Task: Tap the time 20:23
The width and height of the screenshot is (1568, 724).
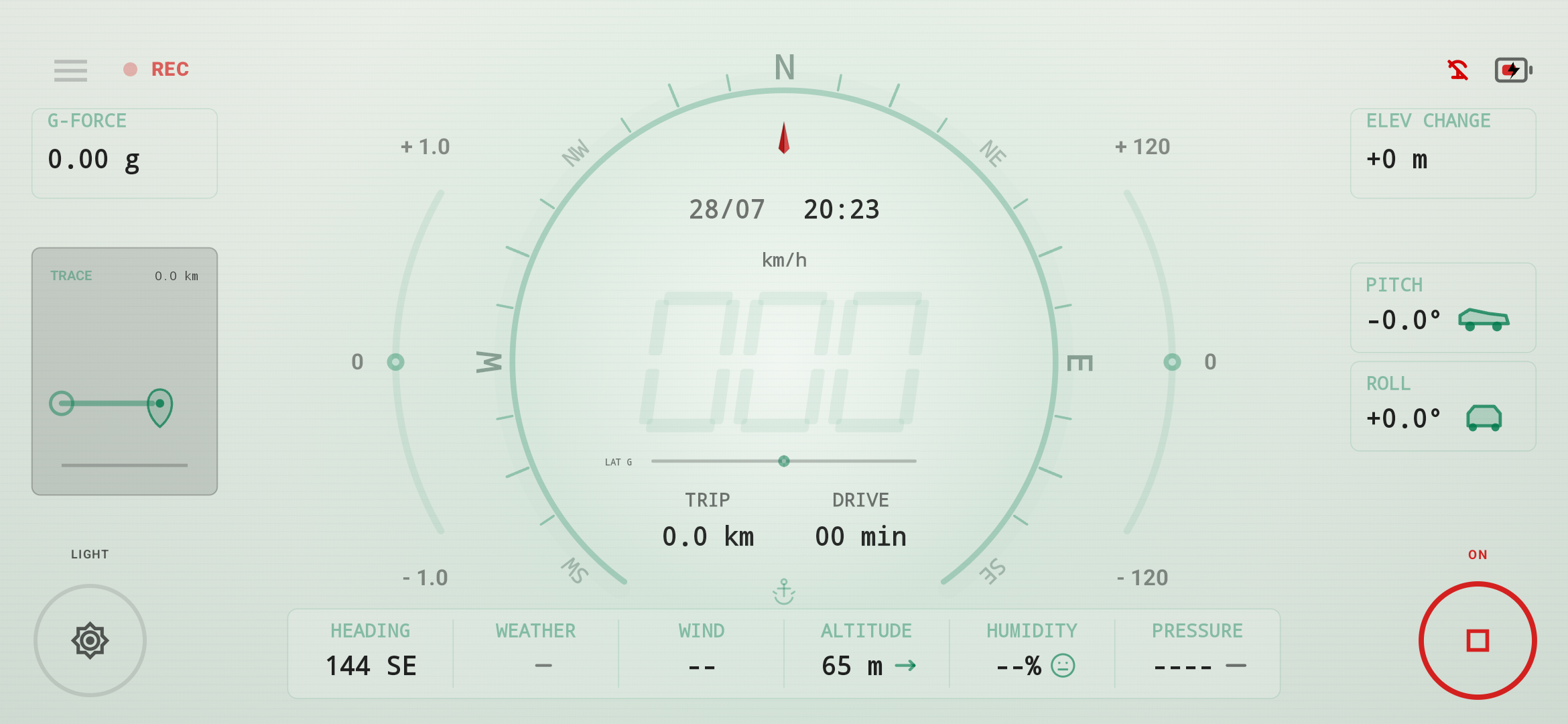Action: 842,210
